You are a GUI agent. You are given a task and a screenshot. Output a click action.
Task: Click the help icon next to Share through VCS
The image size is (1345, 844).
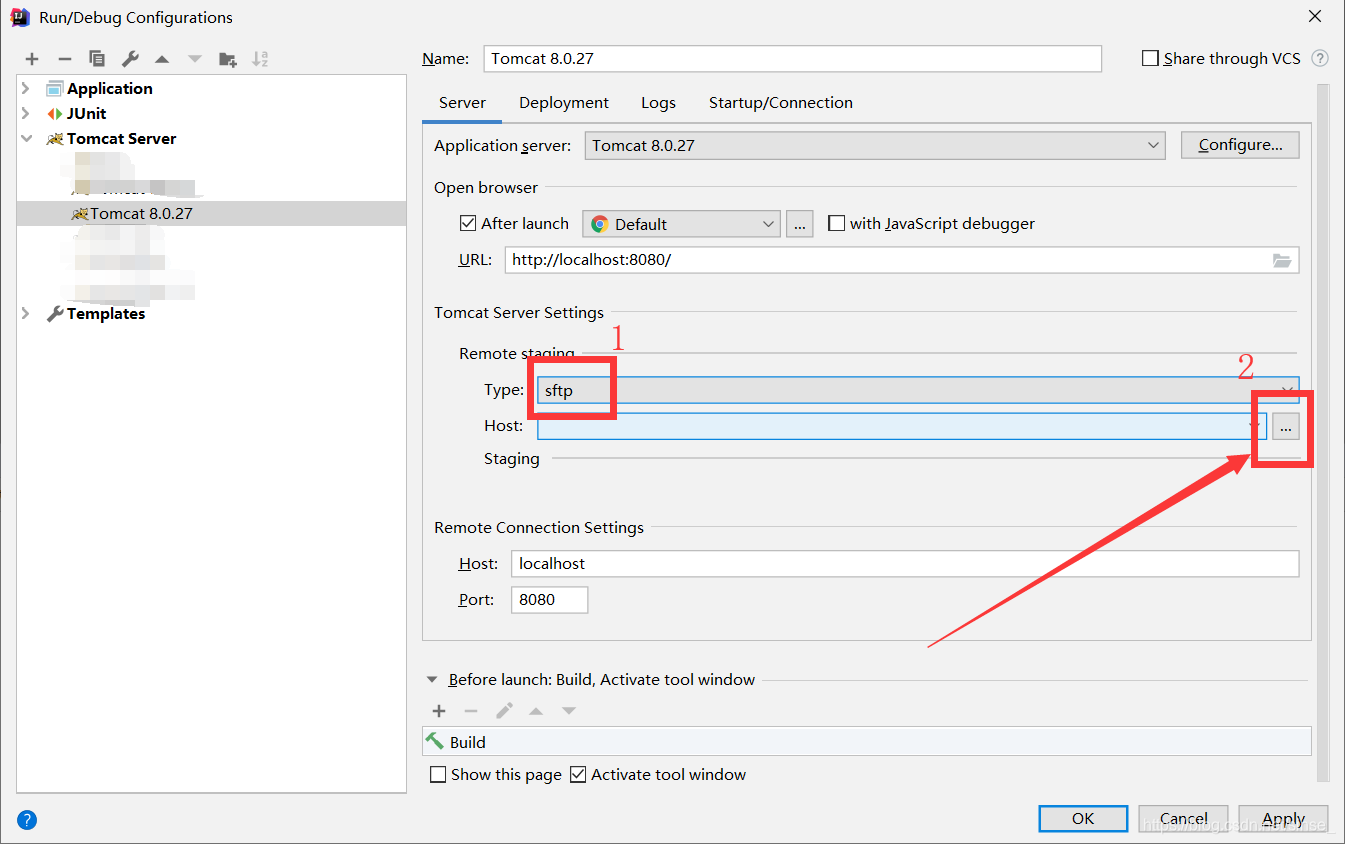(x=1320, y=58)
